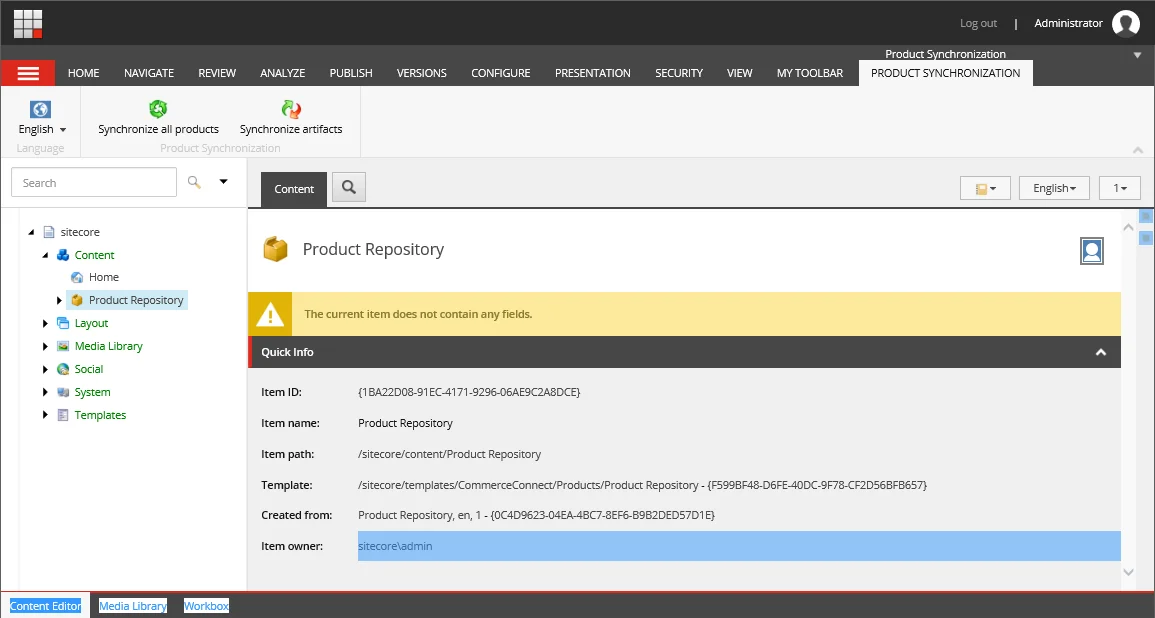Click the Synchronize all products icon
This screenshot has width=1155, height=618.
point(158,109)
